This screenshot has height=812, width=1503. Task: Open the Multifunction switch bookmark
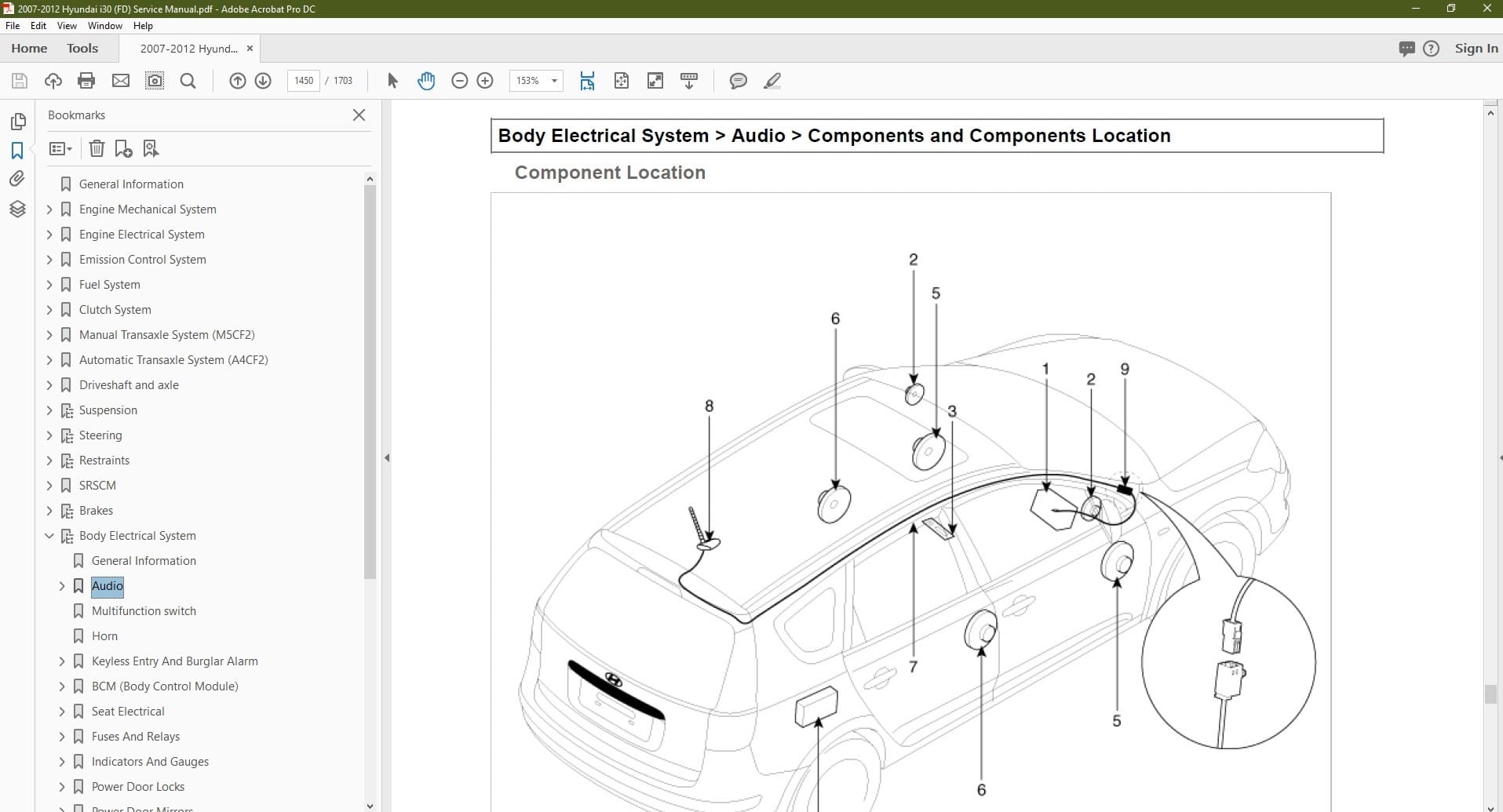pyautogui.click(x=144, y=611)
